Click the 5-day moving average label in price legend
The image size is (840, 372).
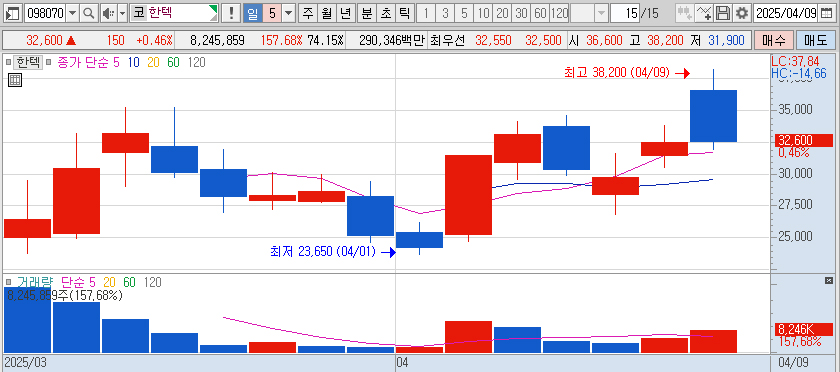coord(116,62)
